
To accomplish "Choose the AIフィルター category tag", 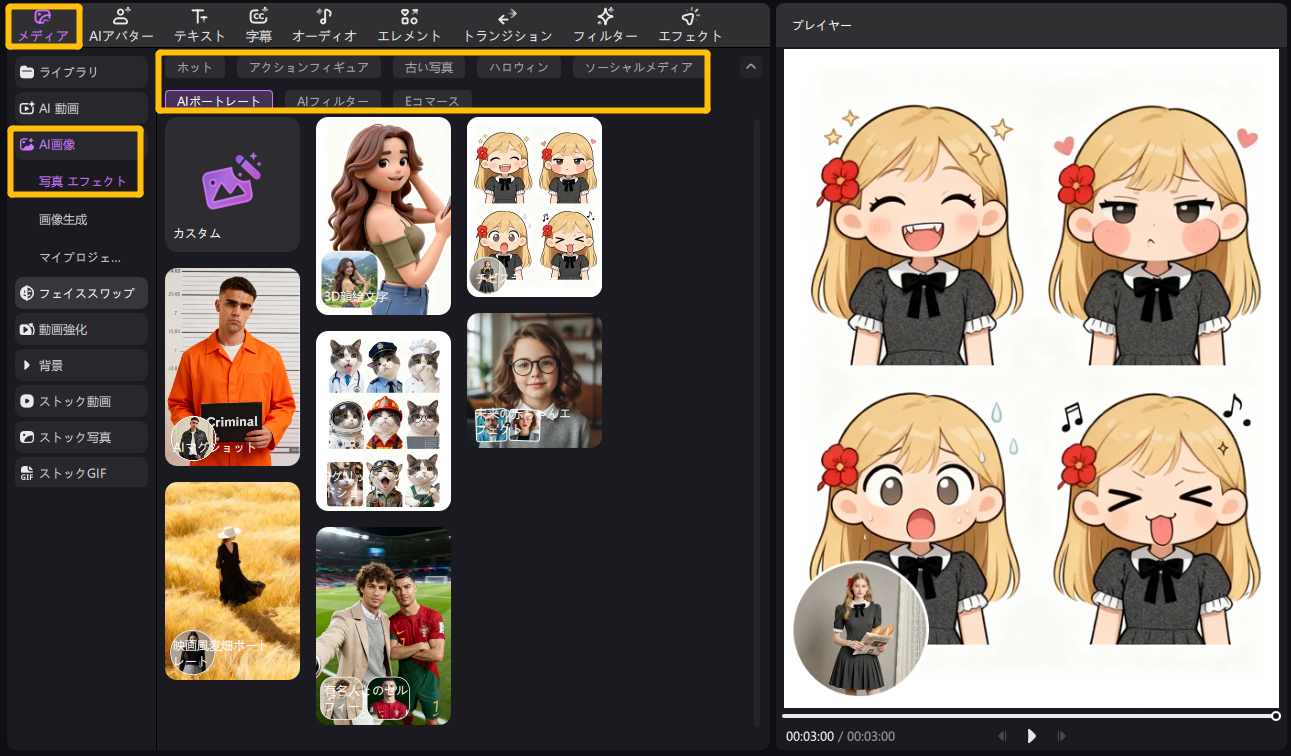I will 333,101.
